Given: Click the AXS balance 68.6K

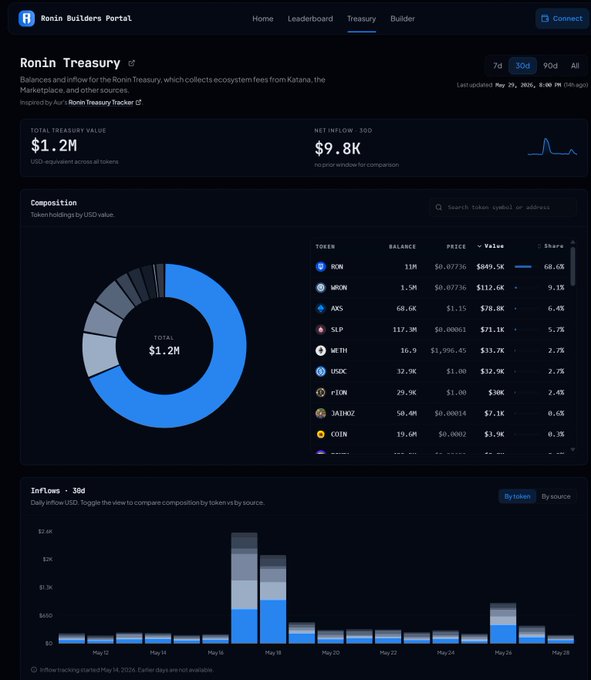Looking at the screenshot, I should 406,308.
